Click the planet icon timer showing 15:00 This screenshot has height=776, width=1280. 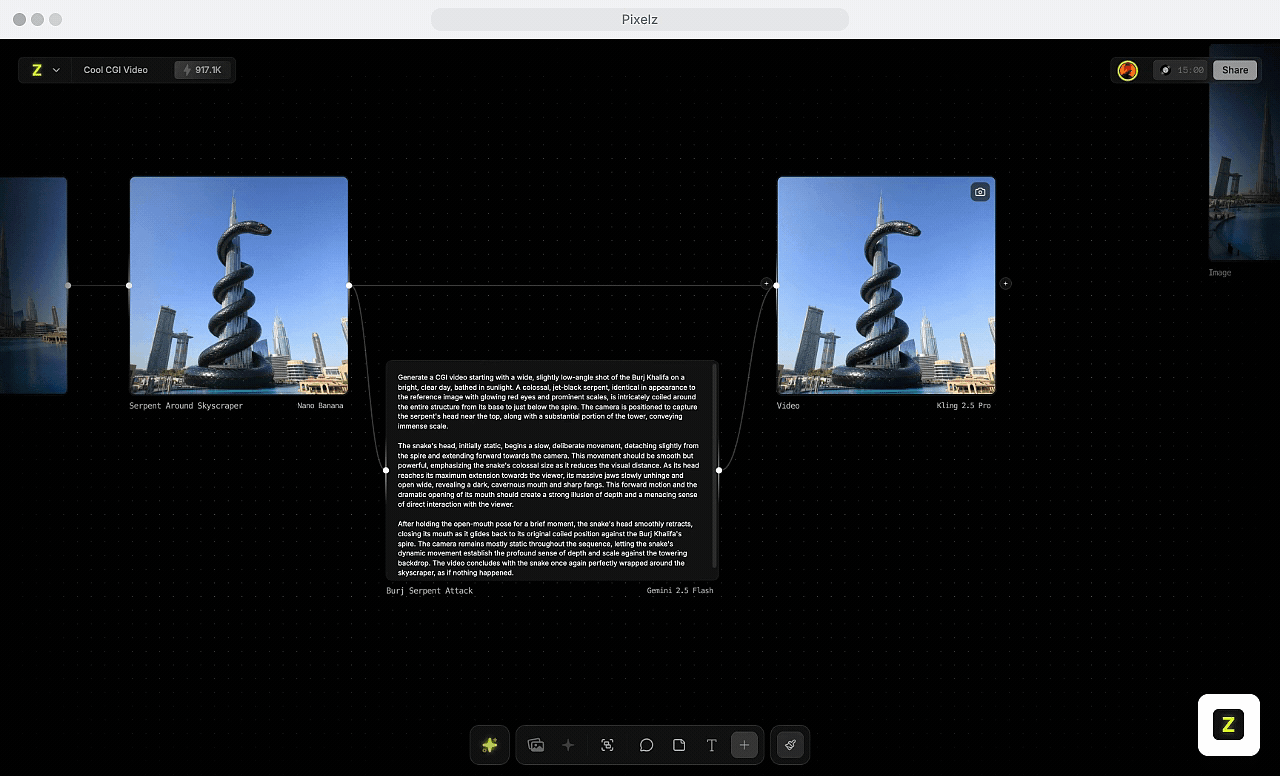point(1180,70)
